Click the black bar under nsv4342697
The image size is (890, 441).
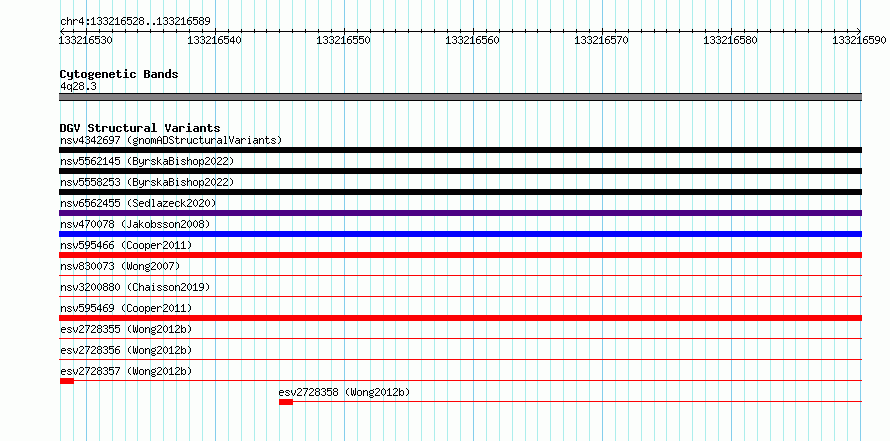460,150
